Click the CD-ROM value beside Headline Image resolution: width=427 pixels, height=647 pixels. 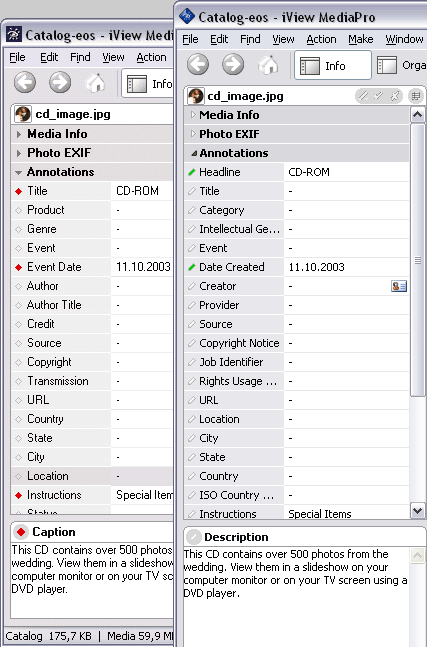pos(309,172)
